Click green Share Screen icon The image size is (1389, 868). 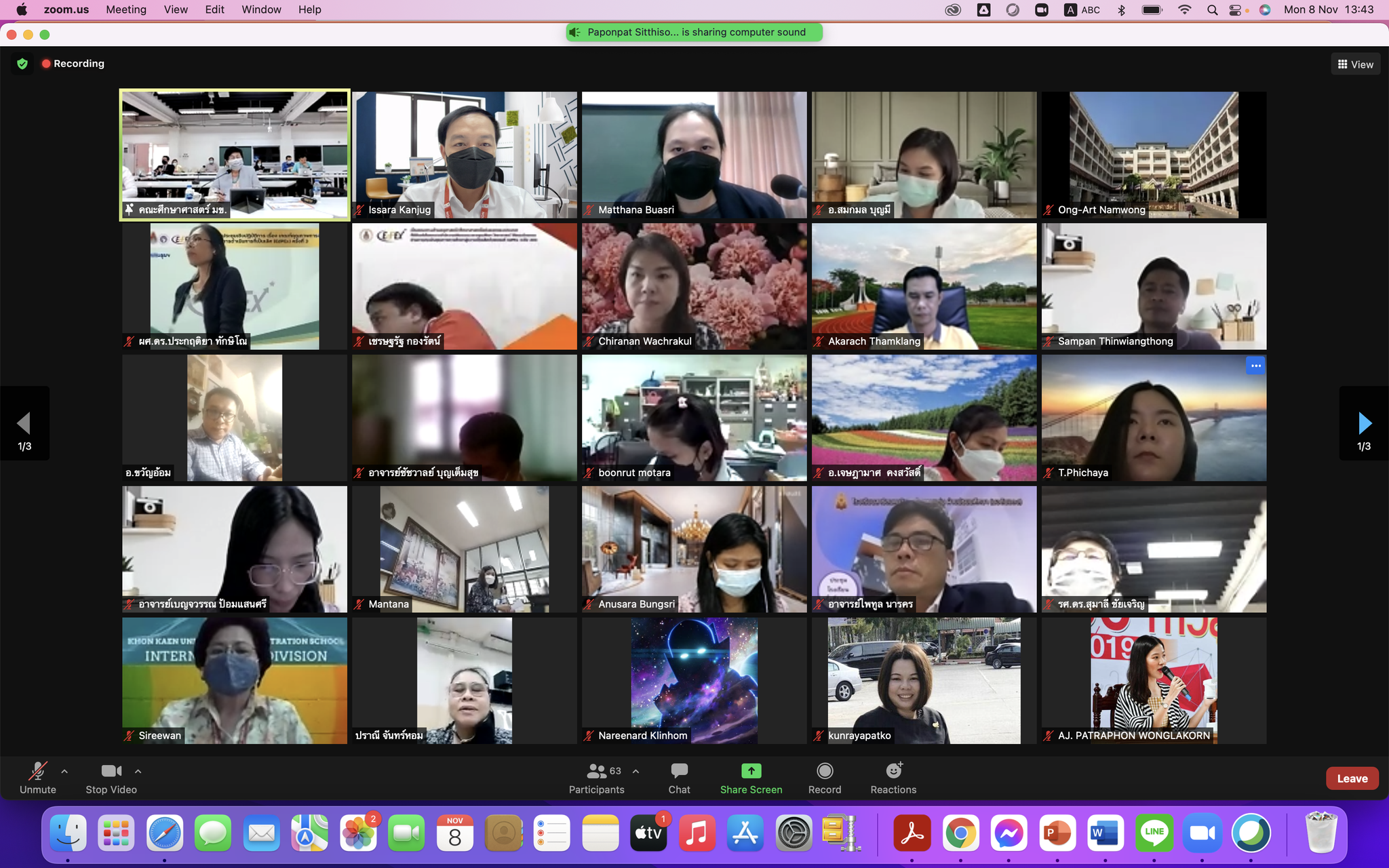tap(751, 771)
